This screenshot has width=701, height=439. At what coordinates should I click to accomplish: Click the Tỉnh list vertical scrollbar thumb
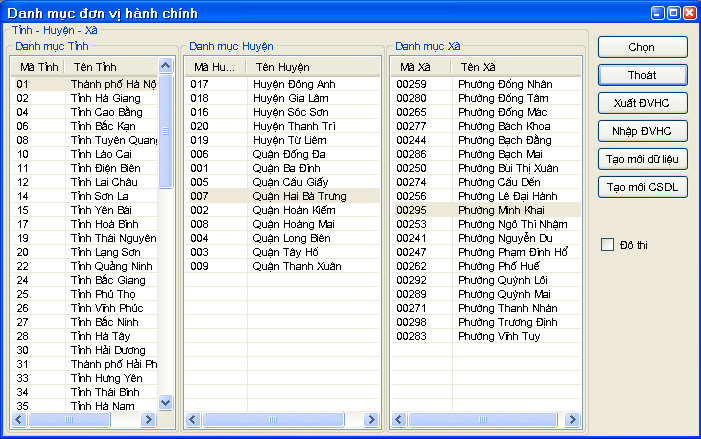[x=165, y=131]
